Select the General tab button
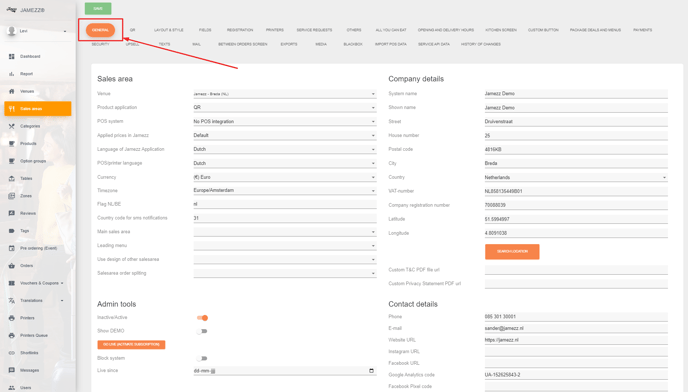Screen dimensions: 688x392 (x=100, y=30)
